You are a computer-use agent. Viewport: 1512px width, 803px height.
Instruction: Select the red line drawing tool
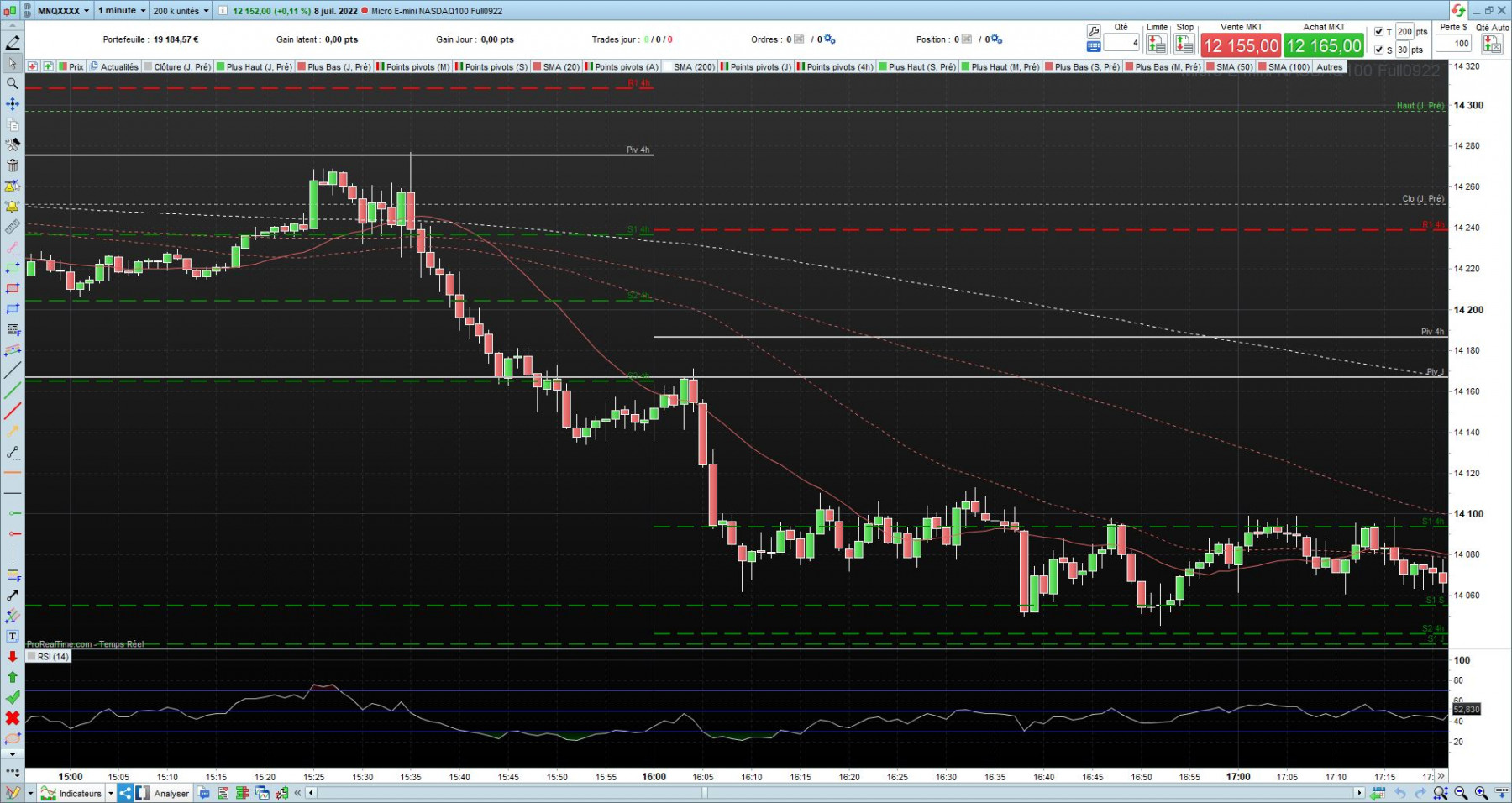point(13,412)
